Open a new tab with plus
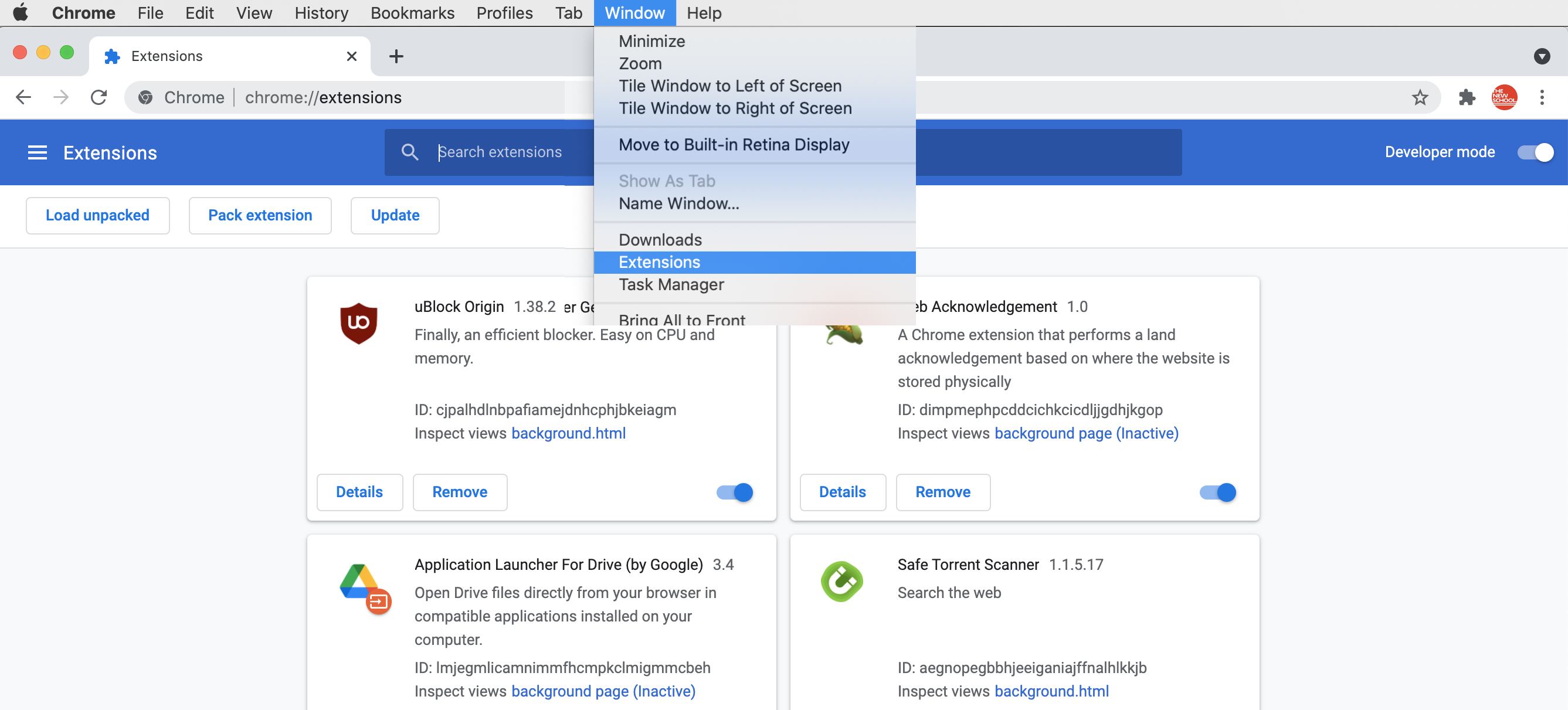The height and width of the screenshot is (710, 1568). pyautogui.click(x=396, y=57)
